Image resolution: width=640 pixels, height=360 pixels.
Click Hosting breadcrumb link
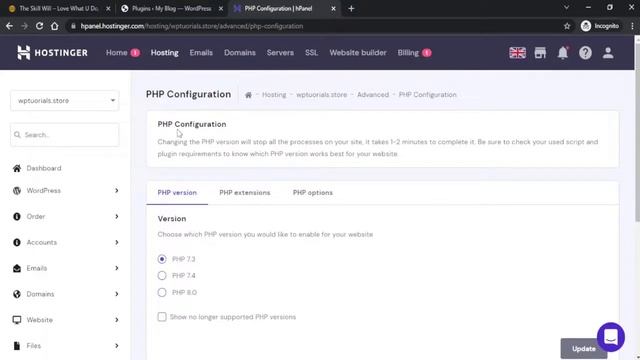coord(274,95)
